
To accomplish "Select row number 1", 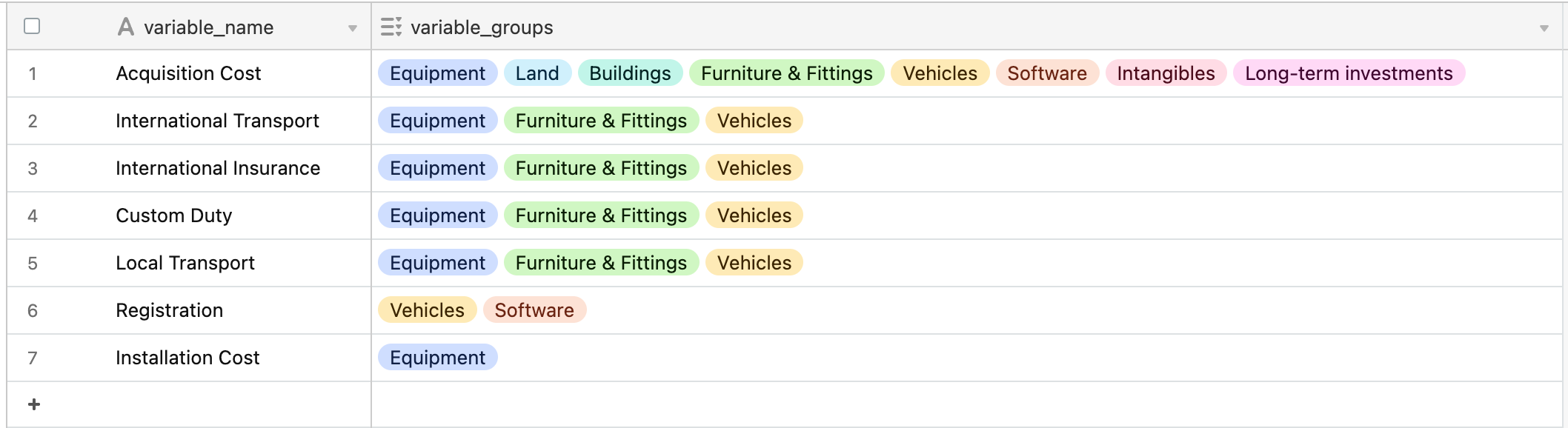I will (x=33, y=74).
